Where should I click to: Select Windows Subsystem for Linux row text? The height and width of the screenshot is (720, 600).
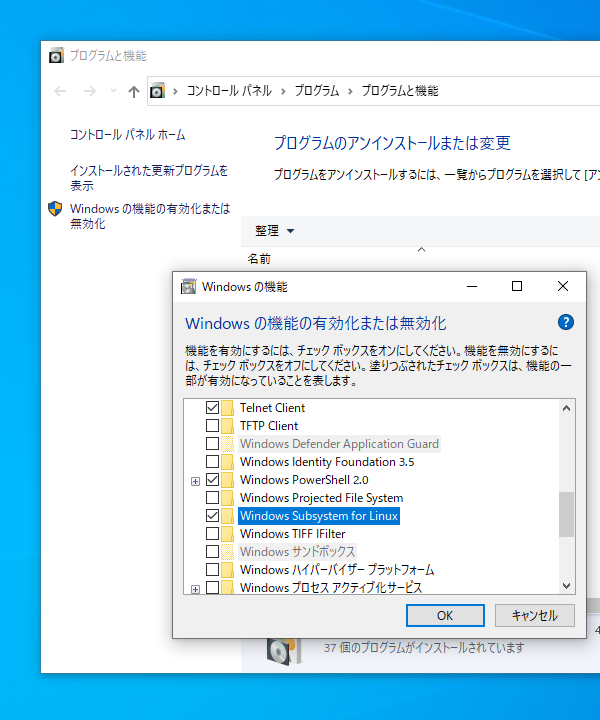pos(319,516)
